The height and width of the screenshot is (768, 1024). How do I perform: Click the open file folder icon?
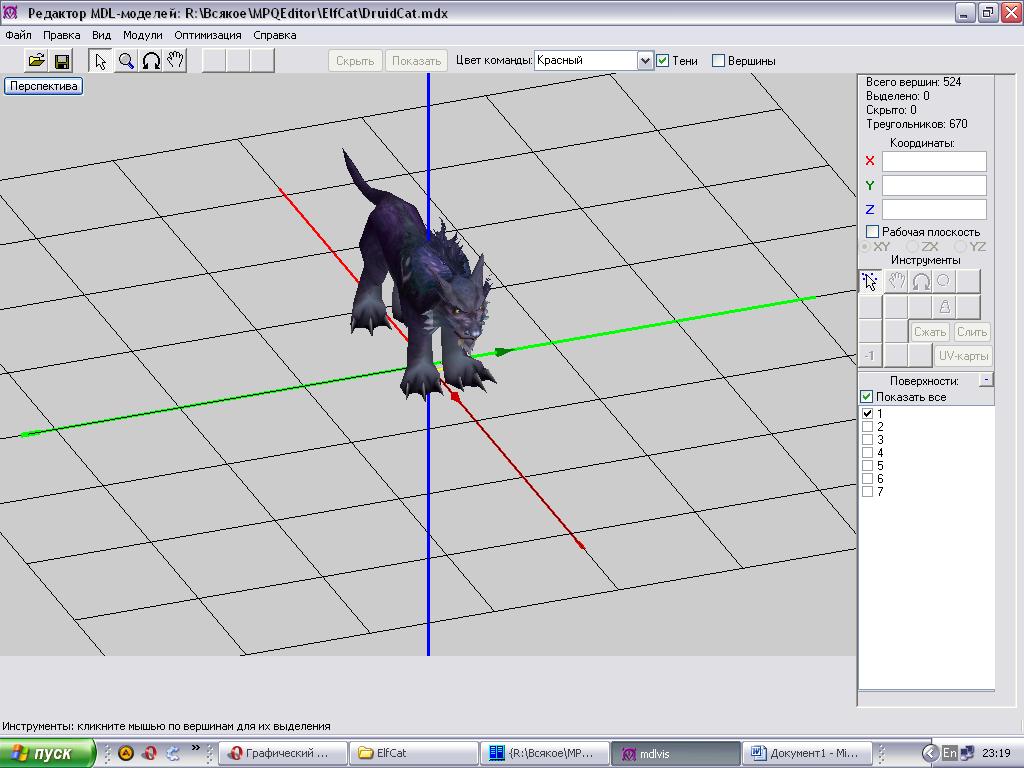[37, 61]
